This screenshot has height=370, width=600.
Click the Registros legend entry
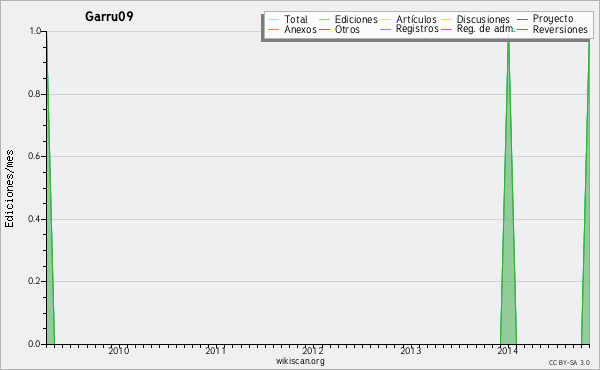417,29
